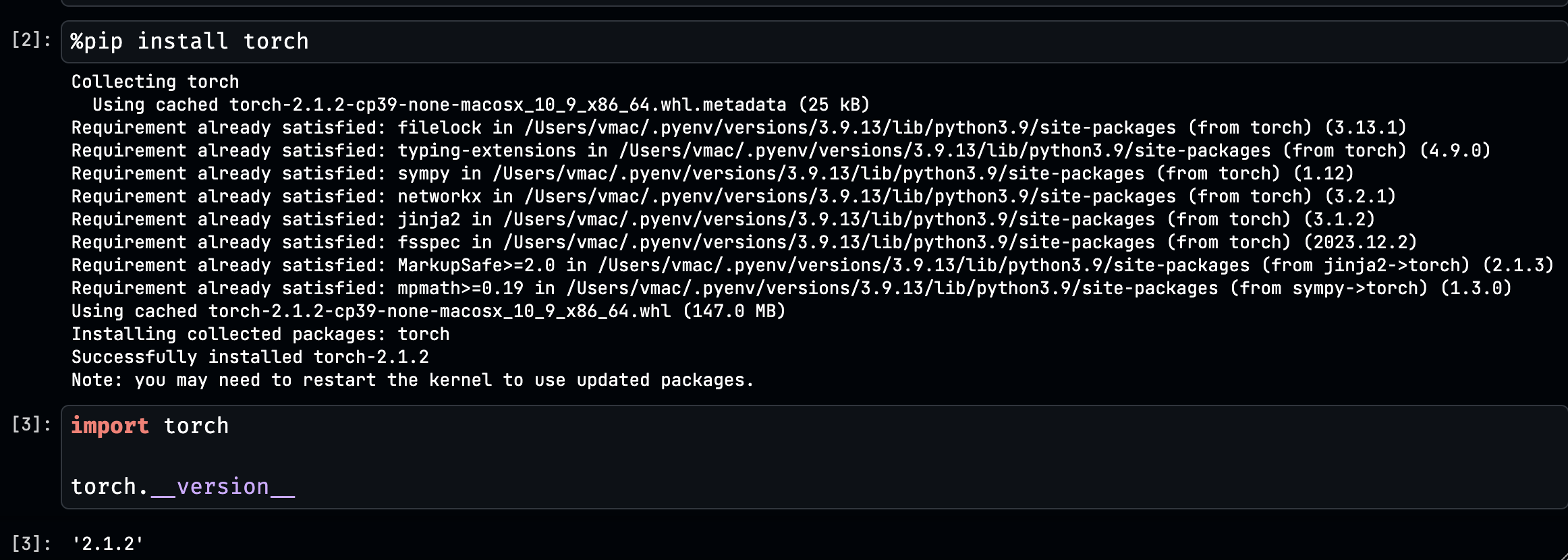The image size is (1568, 560).
Task: Click the fsspec requirement output line
Action: click(x=744, y=242)
